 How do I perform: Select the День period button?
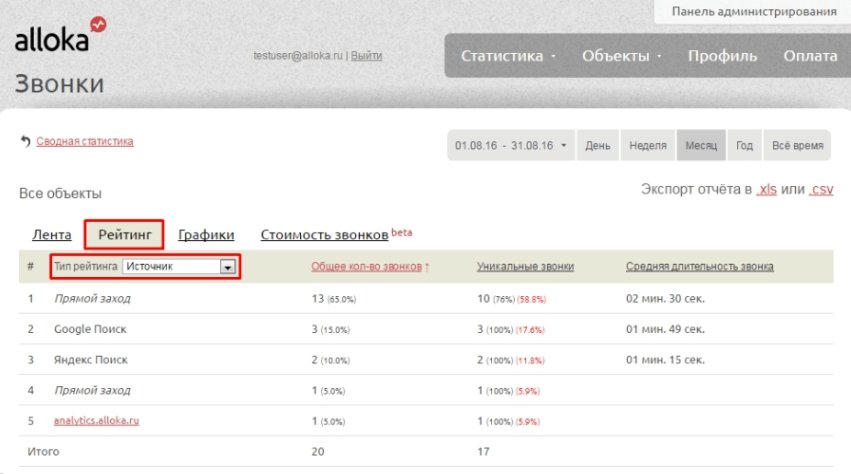(598, 145)
